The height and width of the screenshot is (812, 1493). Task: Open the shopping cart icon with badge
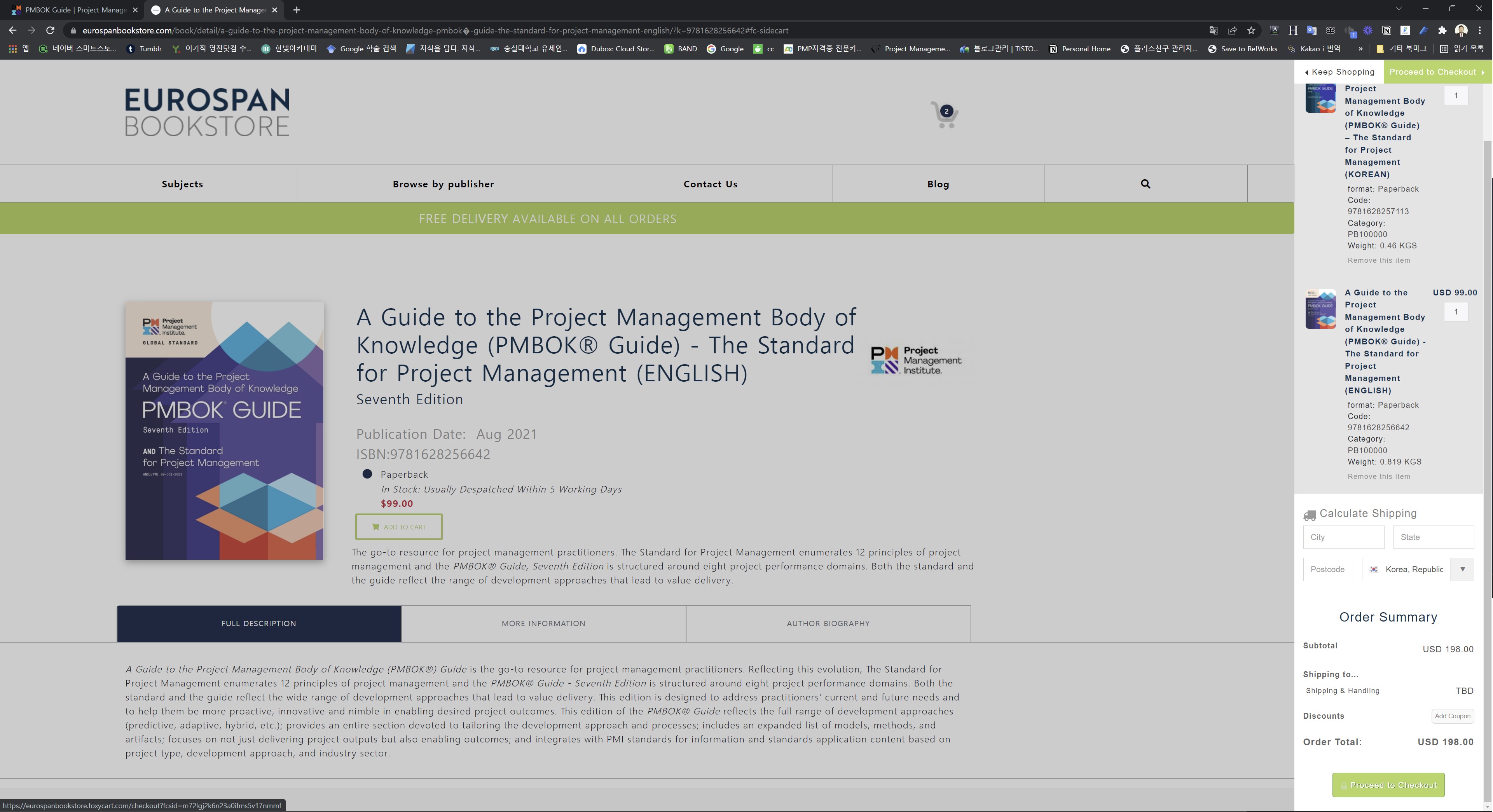(x=944, y=115)
